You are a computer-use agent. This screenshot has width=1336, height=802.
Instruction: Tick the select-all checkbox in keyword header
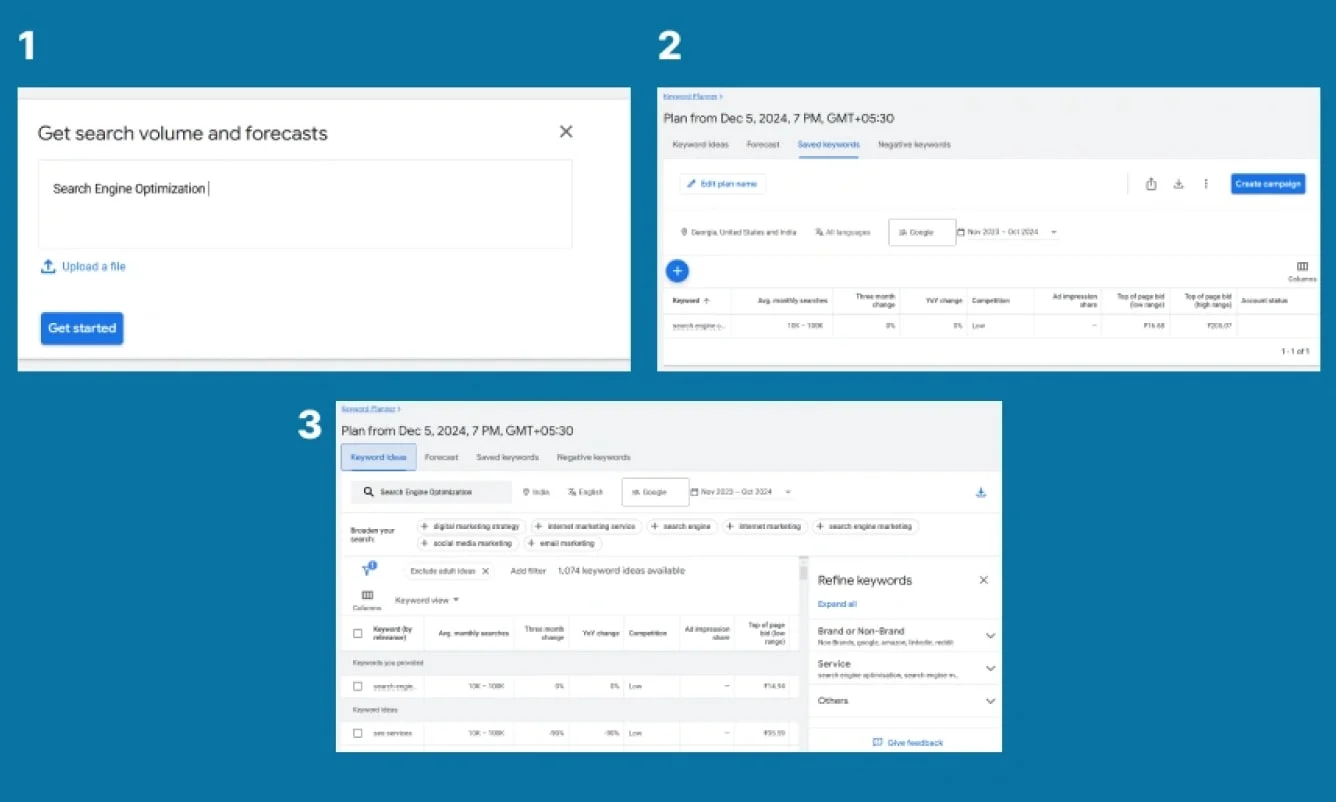[x=358, y=633]
